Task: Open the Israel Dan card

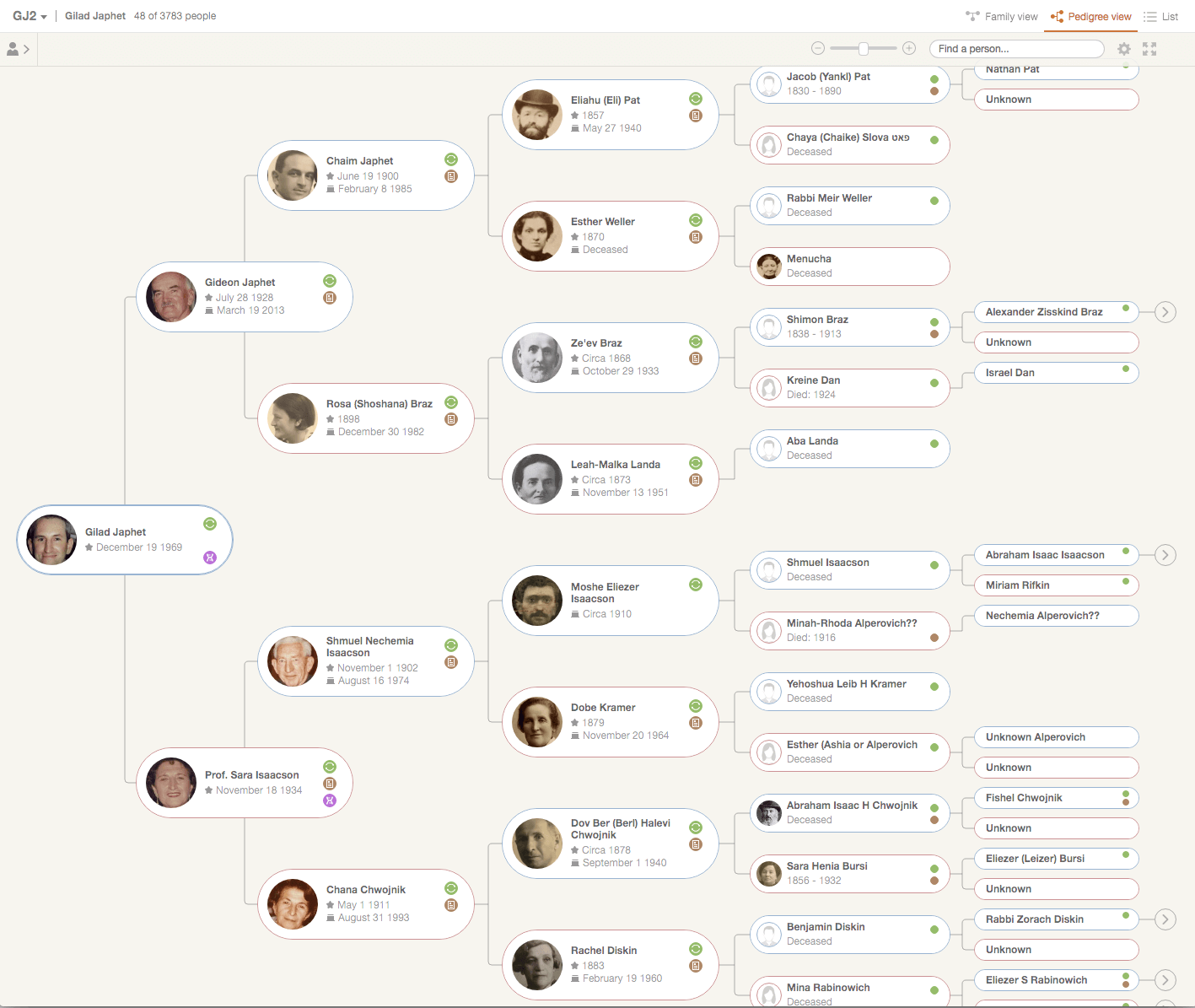Action: point(1057,373)
